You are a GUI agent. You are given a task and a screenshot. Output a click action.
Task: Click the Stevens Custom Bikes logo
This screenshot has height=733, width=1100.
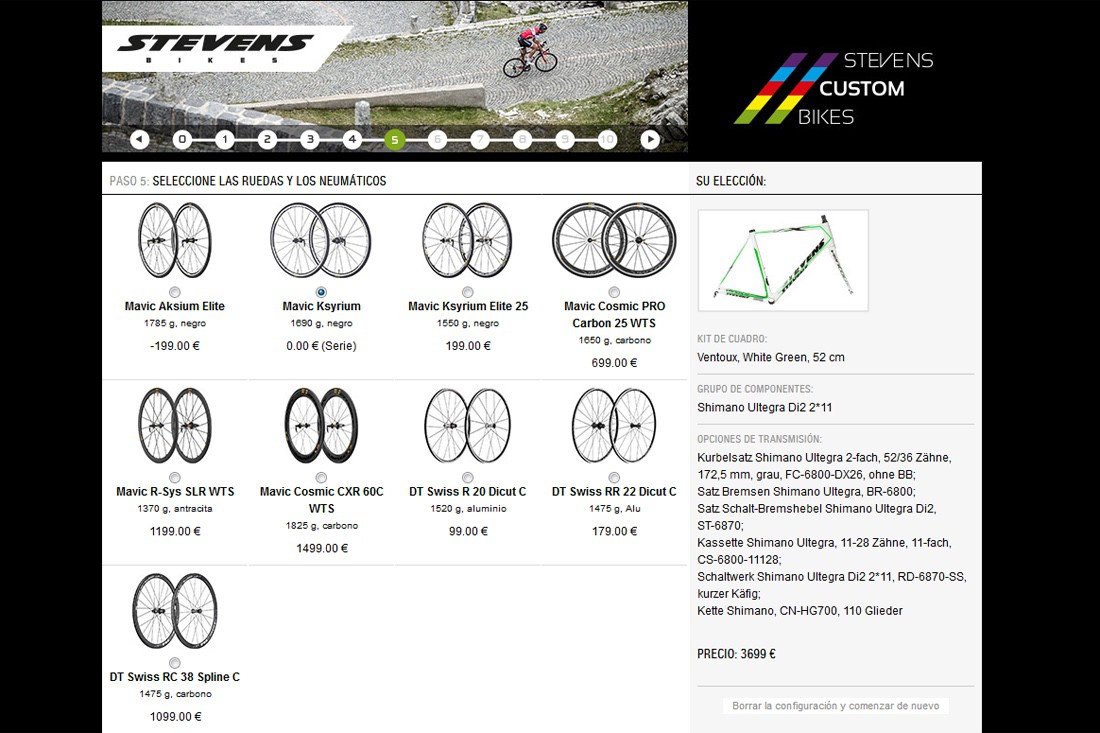point(834,89)
